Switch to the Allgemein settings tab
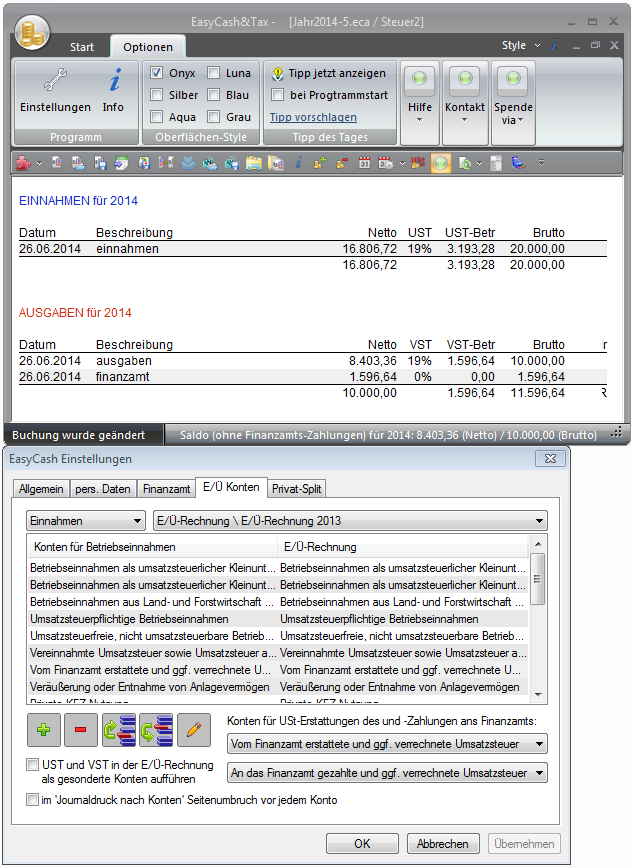 (x=41, y=489)
